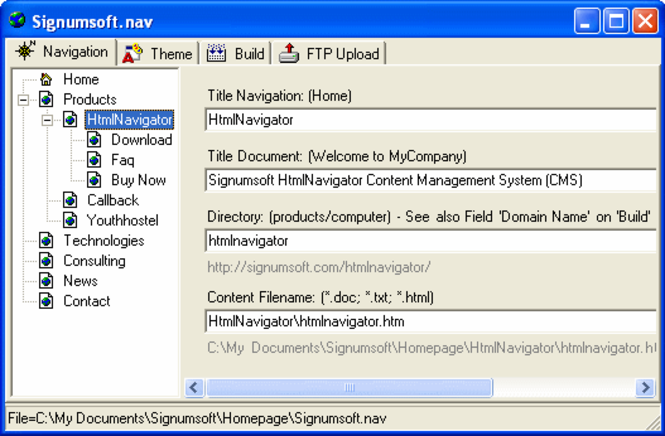This screenshot has width=665, height=436.
Task: Open the Build tab
Action: click(236, 53)
